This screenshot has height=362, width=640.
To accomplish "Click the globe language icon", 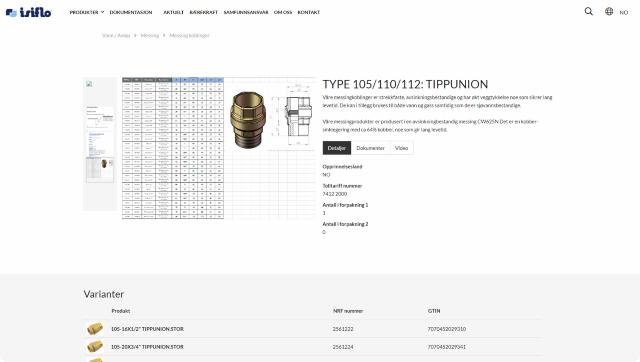I will [609, 11].
